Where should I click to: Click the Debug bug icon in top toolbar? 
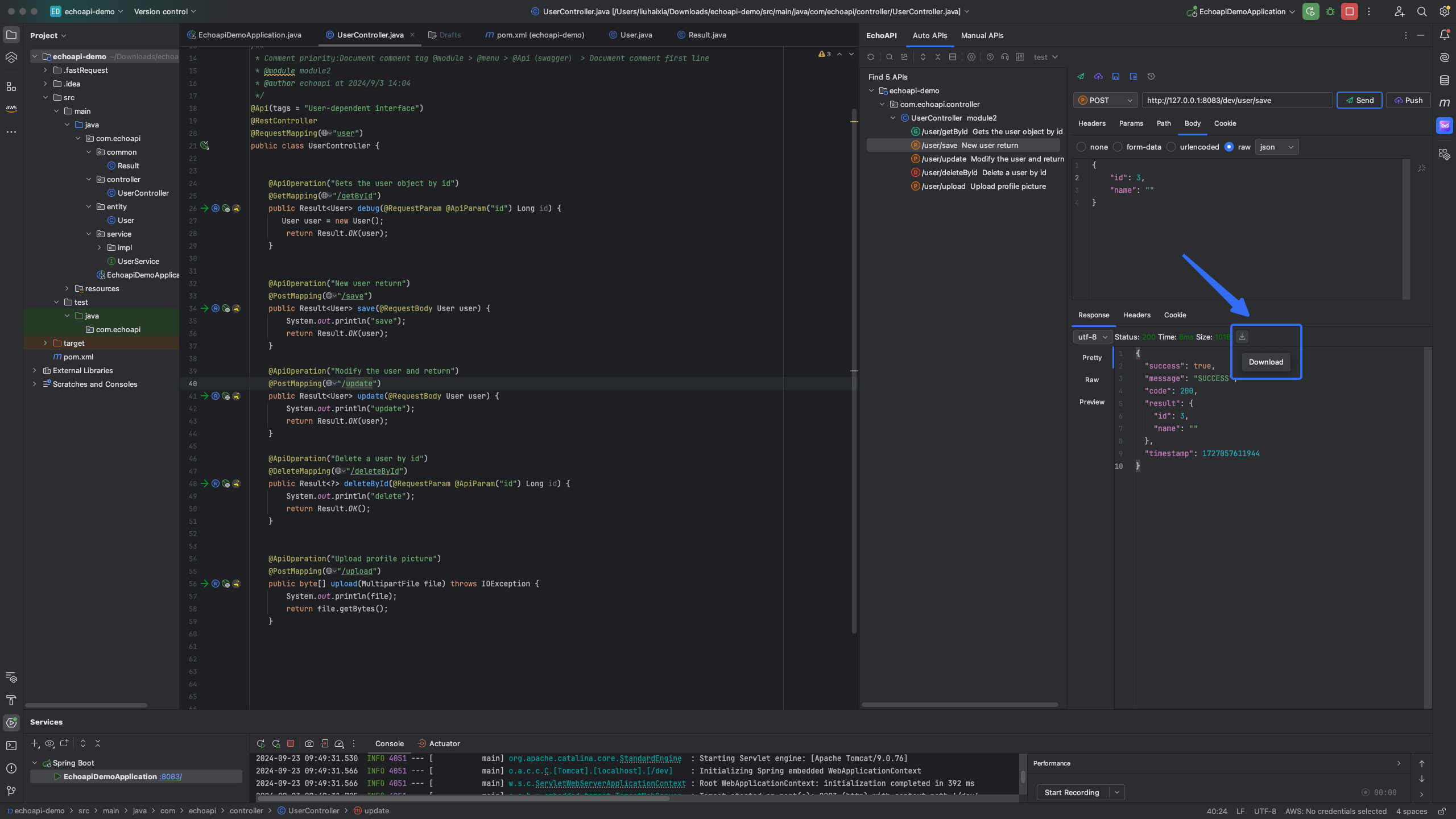1330,11
